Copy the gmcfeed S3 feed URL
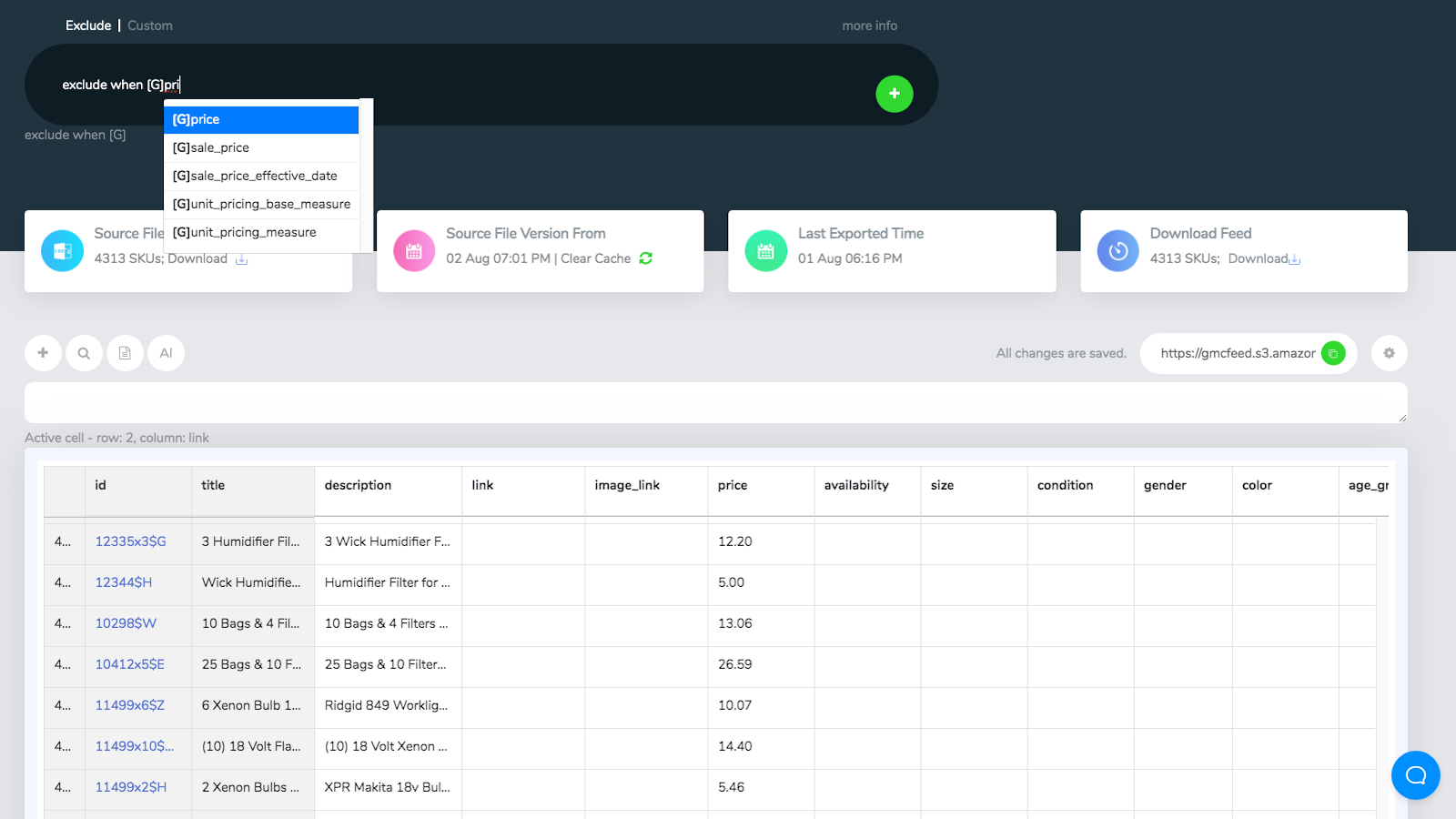The image size is (1456, 819). tap(1332, 353)
